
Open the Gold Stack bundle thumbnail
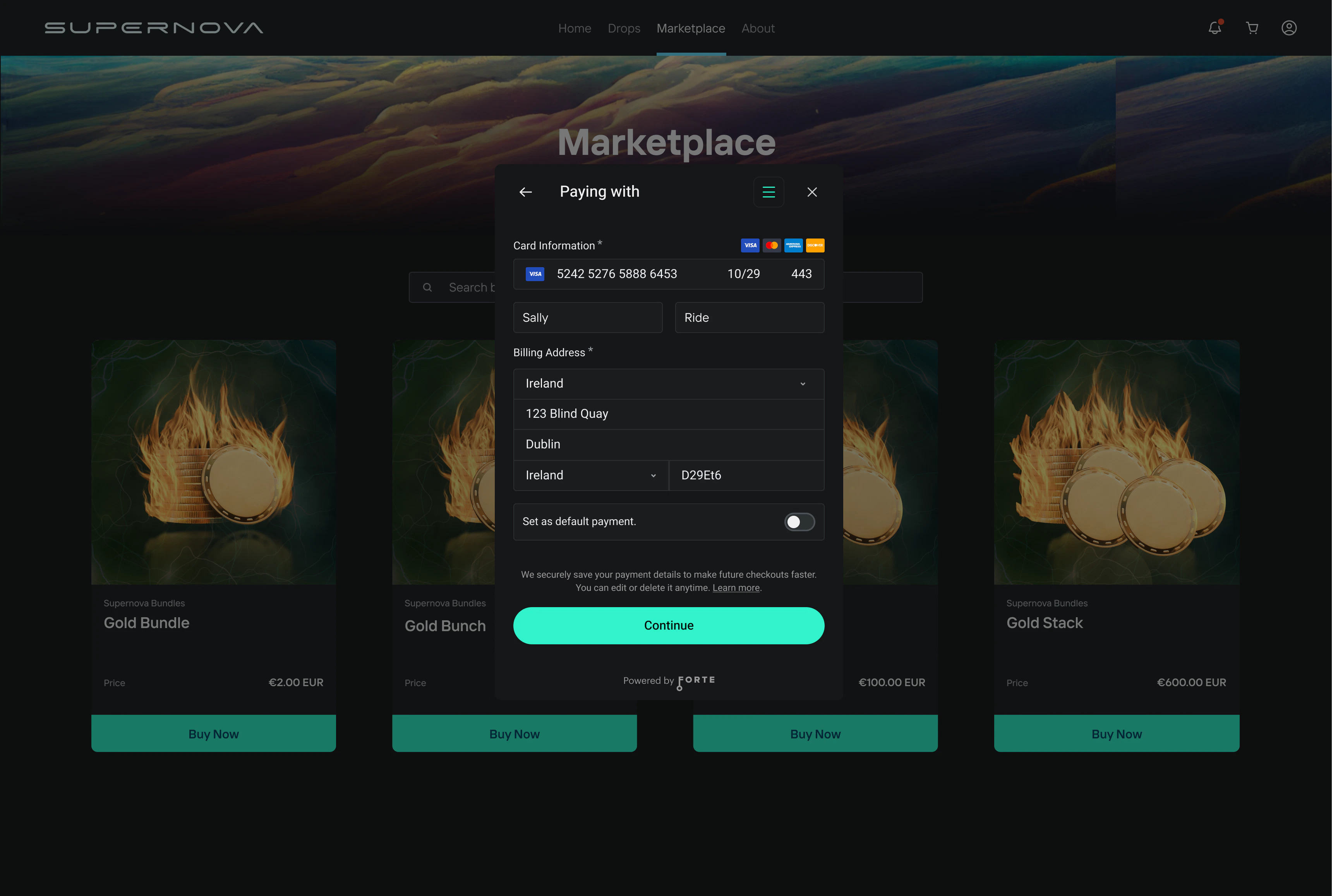point(1116,462)
